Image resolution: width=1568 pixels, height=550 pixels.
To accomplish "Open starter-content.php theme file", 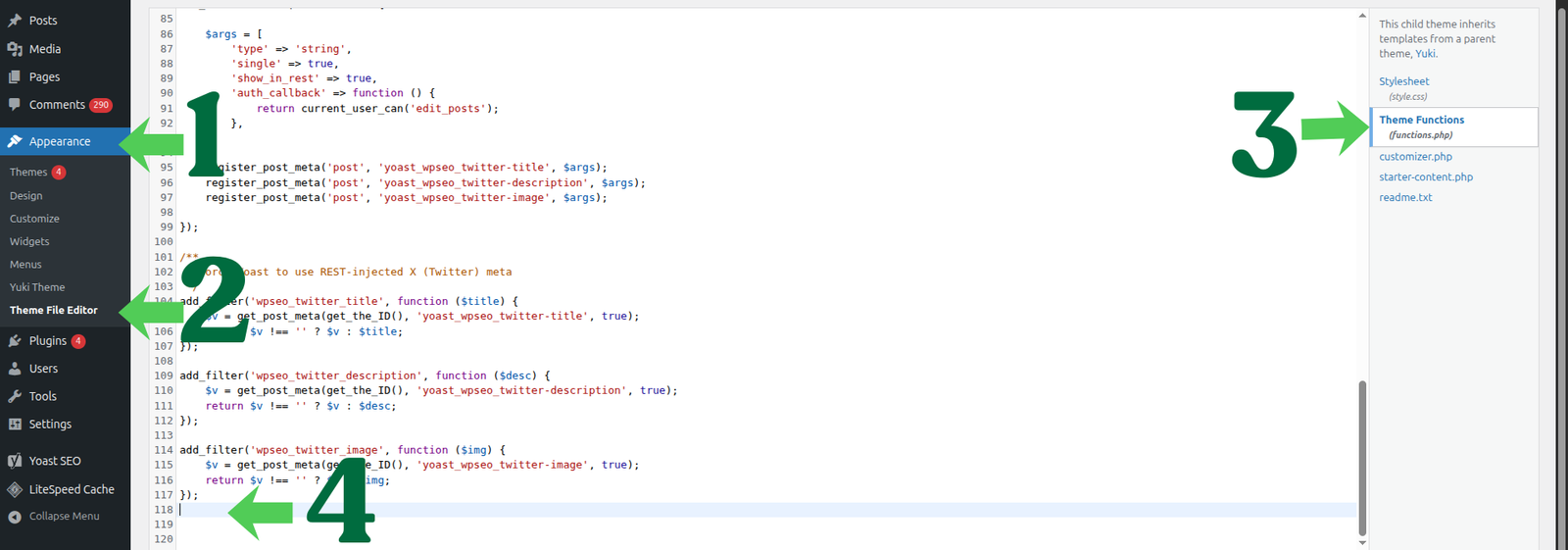I will tap(1425, 177).
